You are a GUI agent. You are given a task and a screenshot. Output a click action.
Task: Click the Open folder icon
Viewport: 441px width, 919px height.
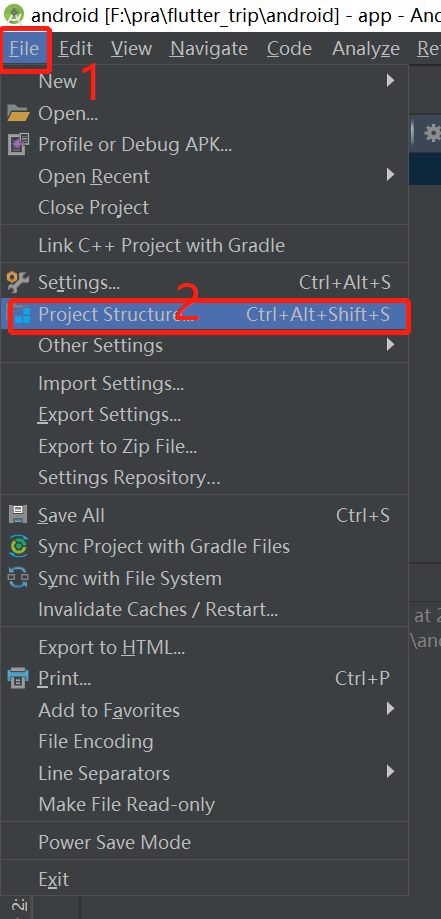pos(18,113)
